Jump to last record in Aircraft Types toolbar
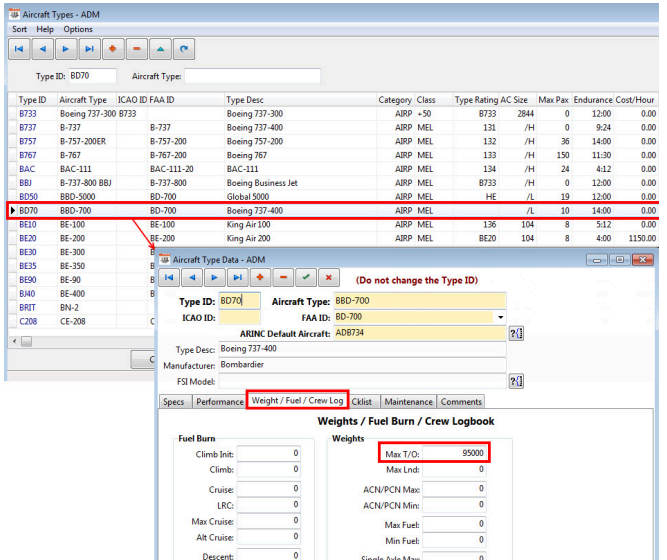The width and height of the screenshot is (667, 560). [89, 49]
